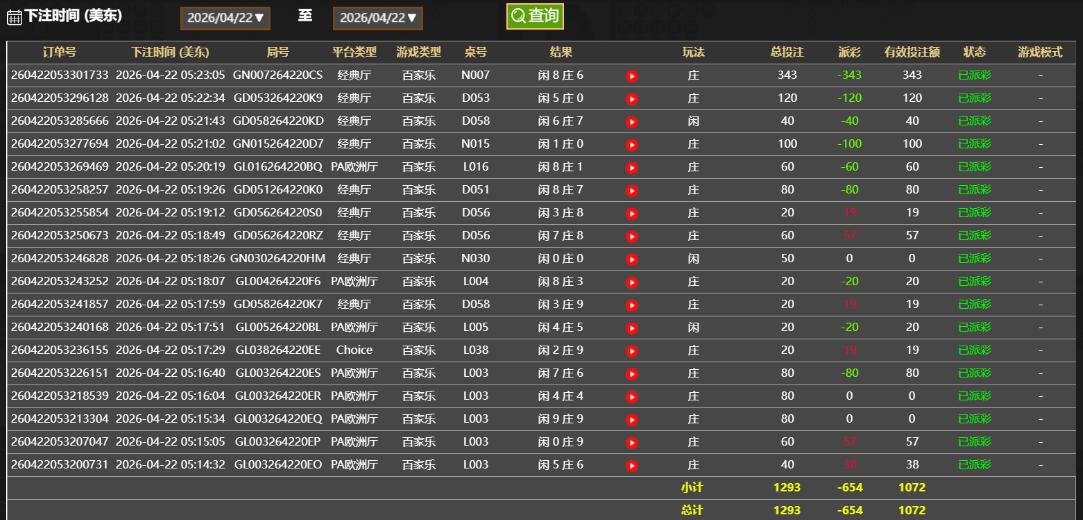Sort by 订单号 column header
The height and width of the screenshot is (520, 1083).
[x=60, y=52]
